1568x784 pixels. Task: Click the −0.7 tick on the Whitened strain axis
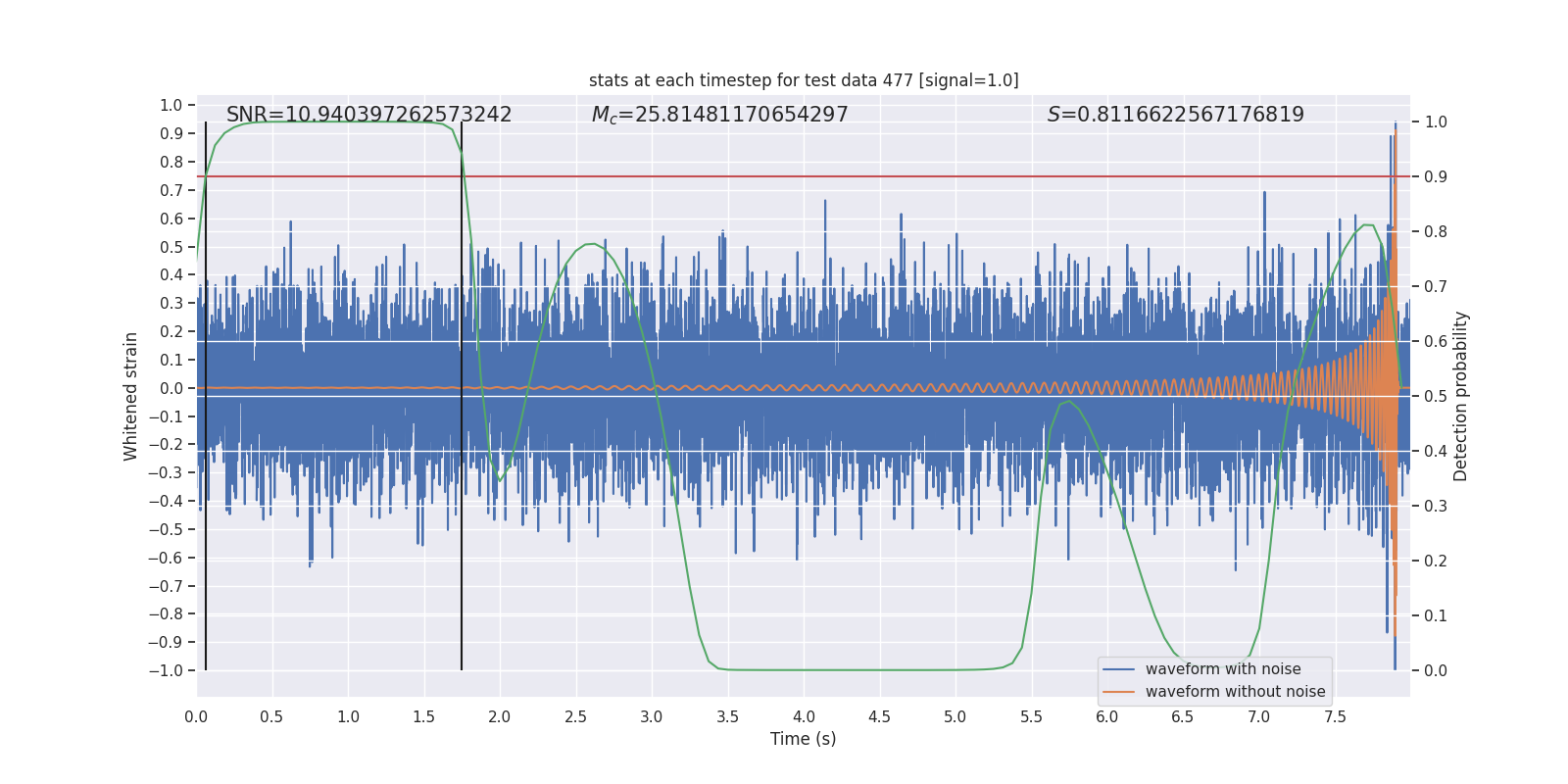coord(166,586)
